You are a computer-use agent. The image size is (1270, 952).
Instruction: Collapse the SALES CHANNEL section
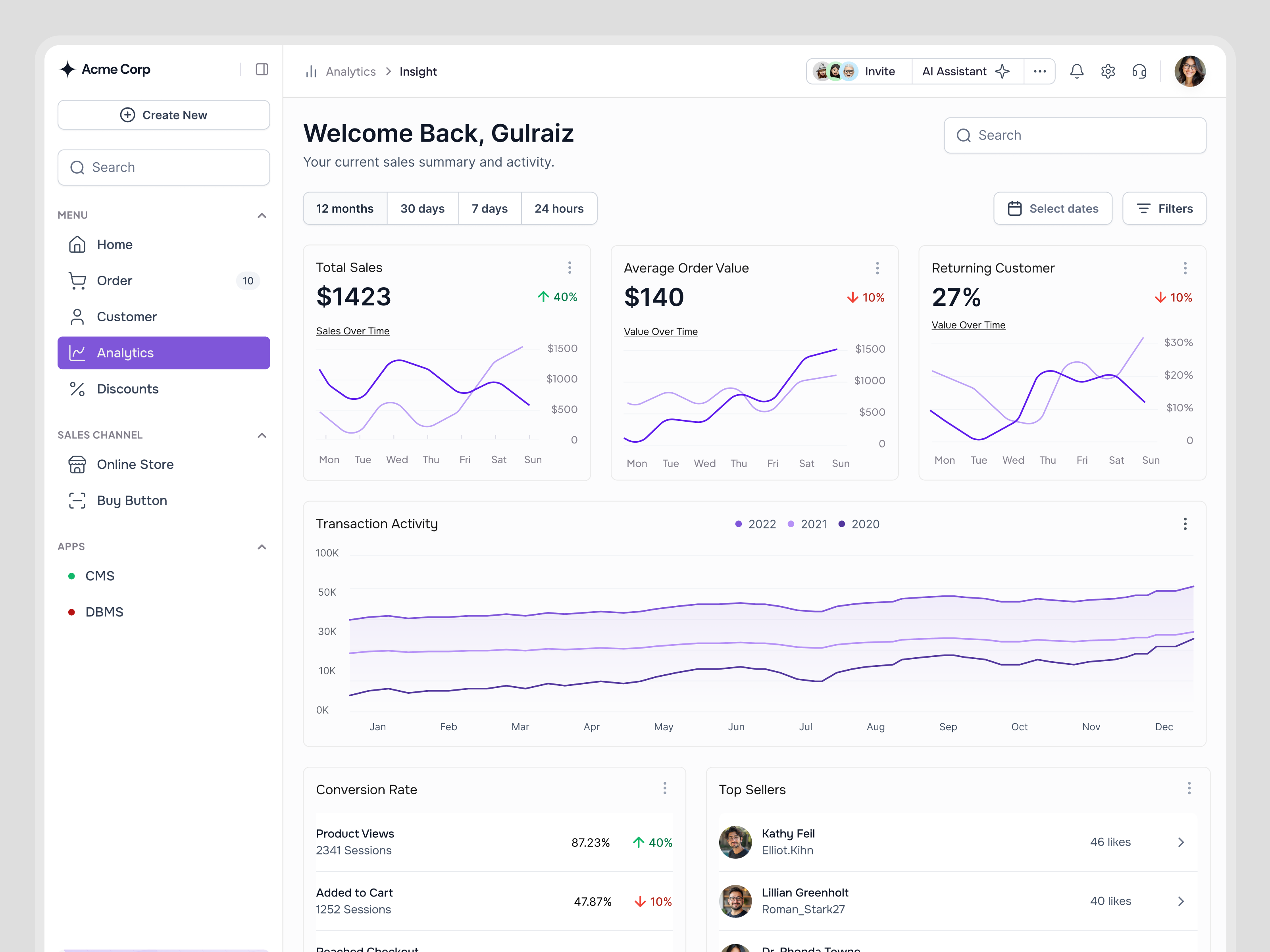pos(262,435)
